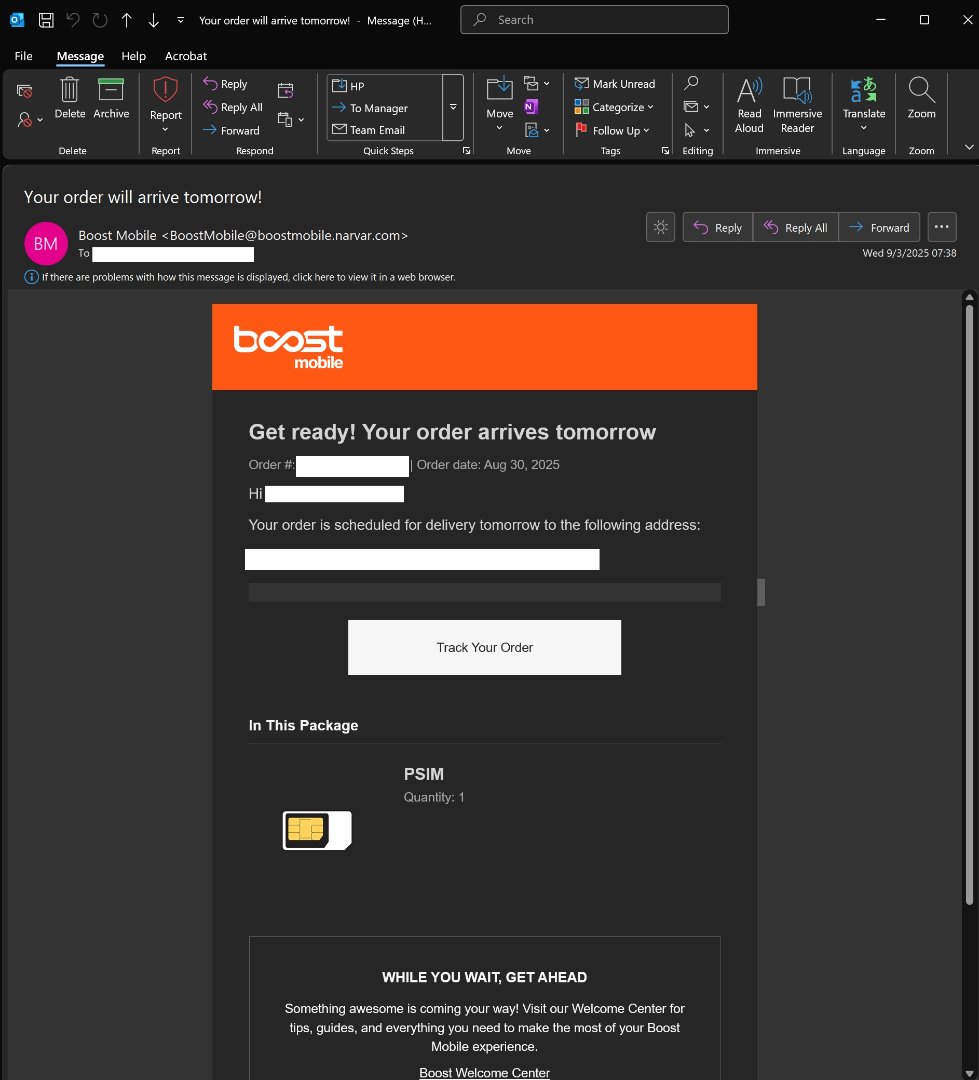
Task: Click the scroll down arrow of message pane
Action: point(969,1073)
